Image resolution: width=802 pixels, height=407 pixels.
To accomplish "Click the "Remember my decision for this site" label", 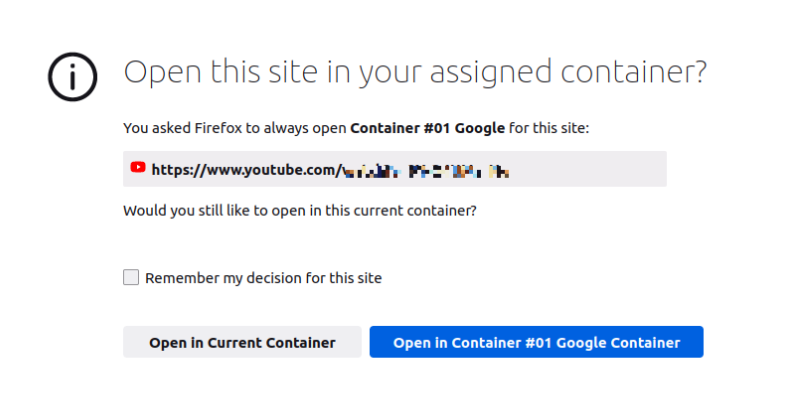I will point(263,278).
